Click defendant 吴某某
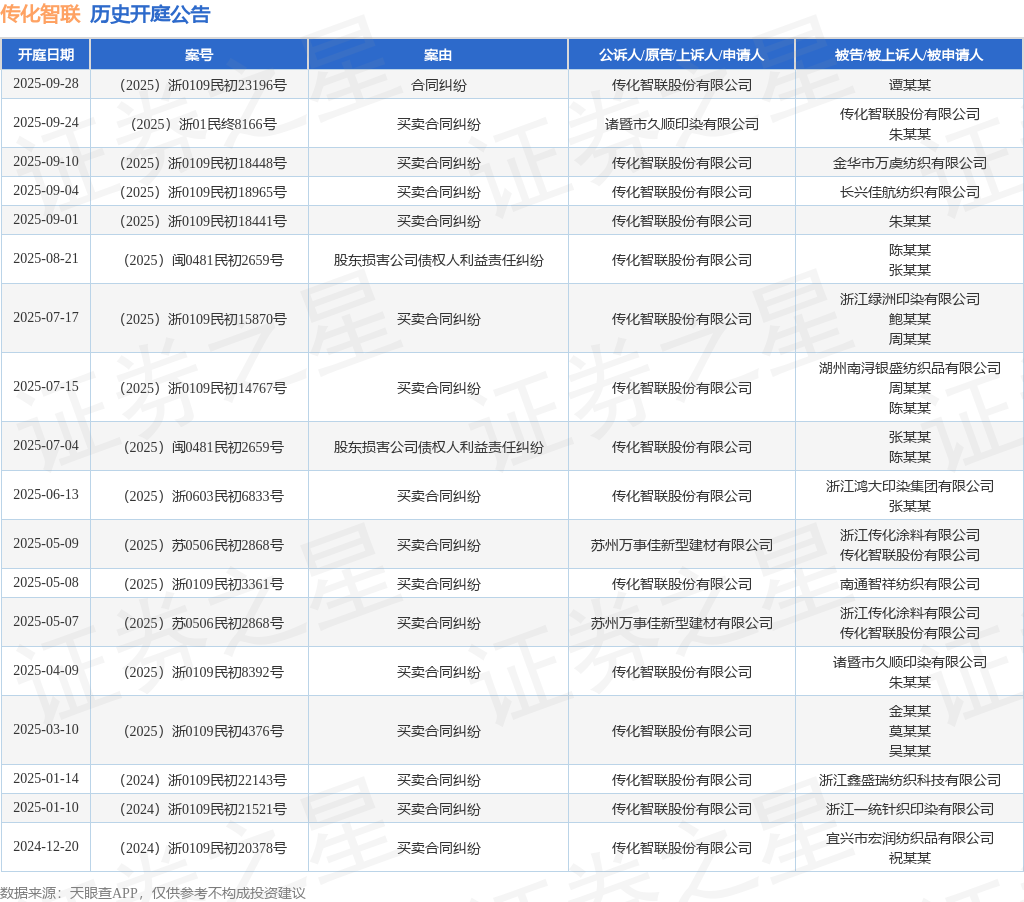Screen dimensions: 1024x902 [x=909, y=751]
